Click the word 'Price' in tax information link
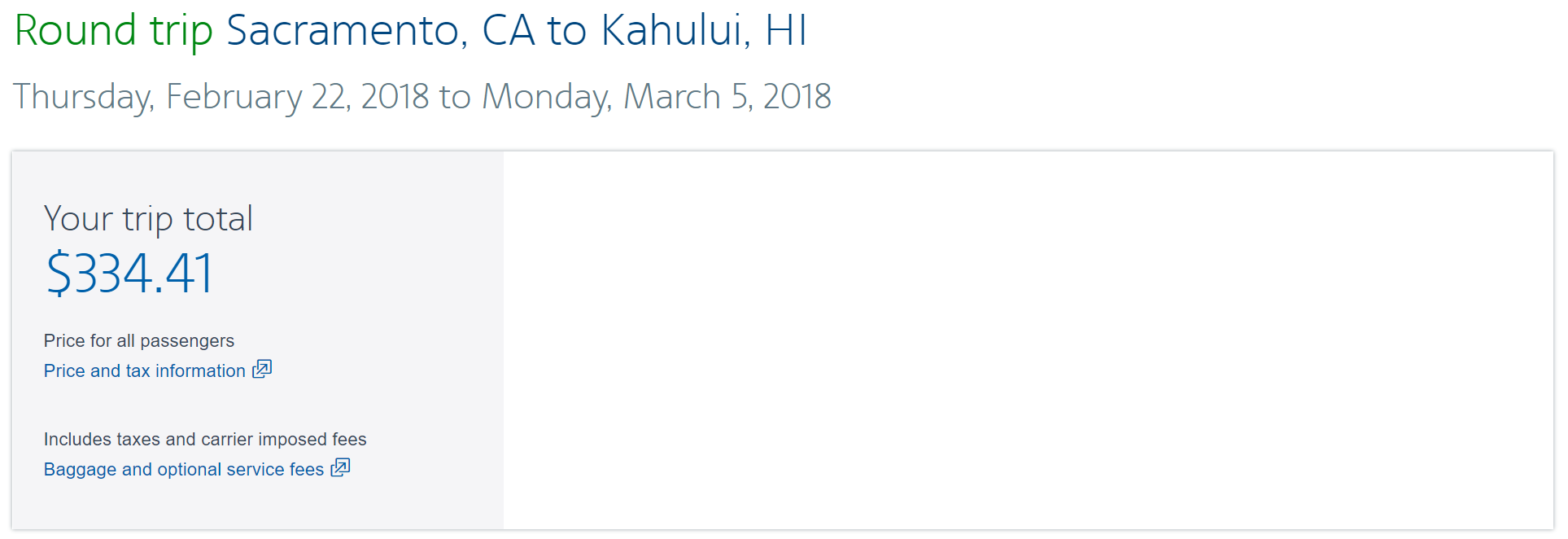This screenshot has width=1568, height=539. pos(64,371)
